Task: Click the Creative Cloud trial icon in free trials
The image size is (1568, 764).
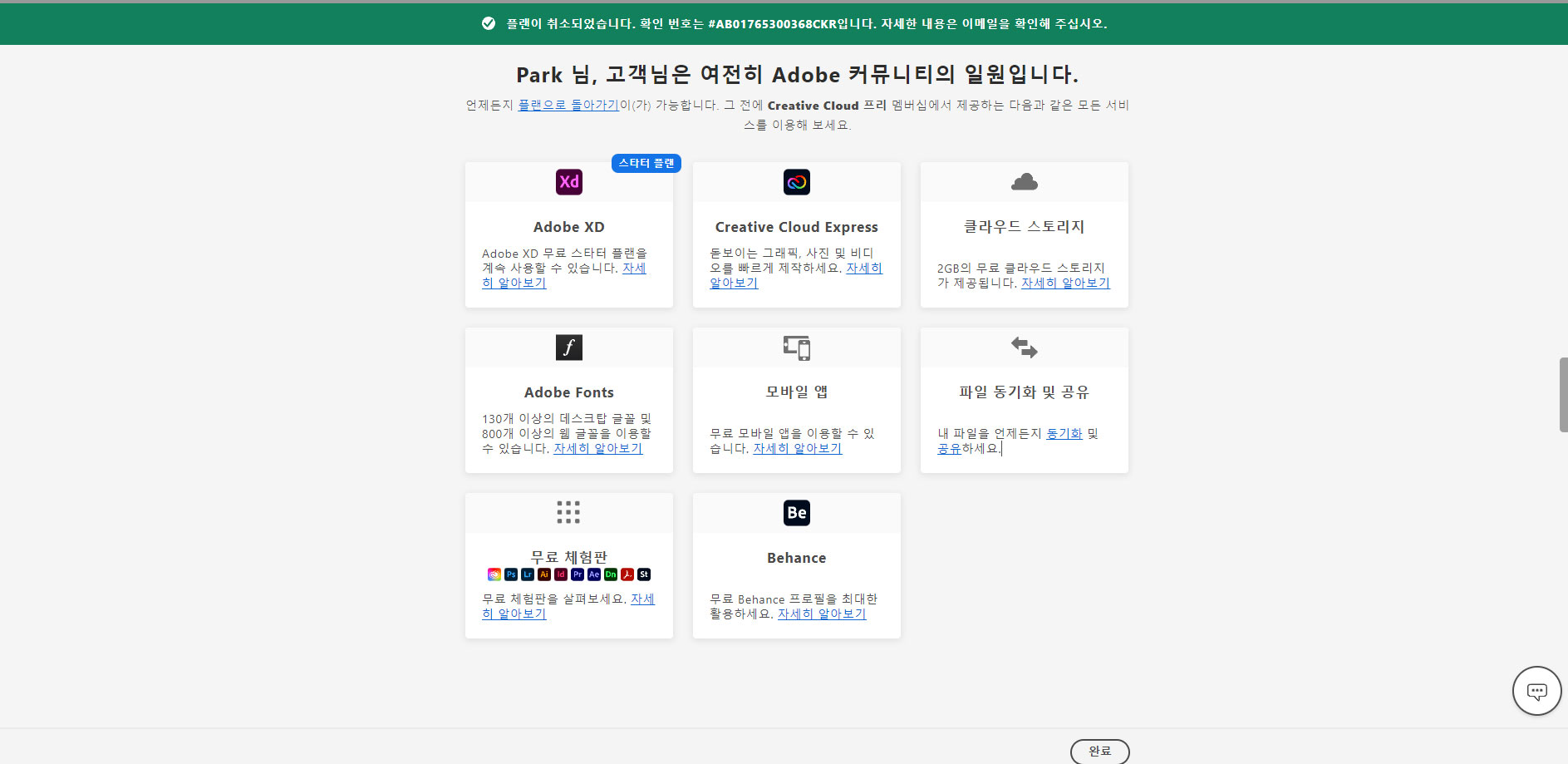Action: [x=494, y=574]
